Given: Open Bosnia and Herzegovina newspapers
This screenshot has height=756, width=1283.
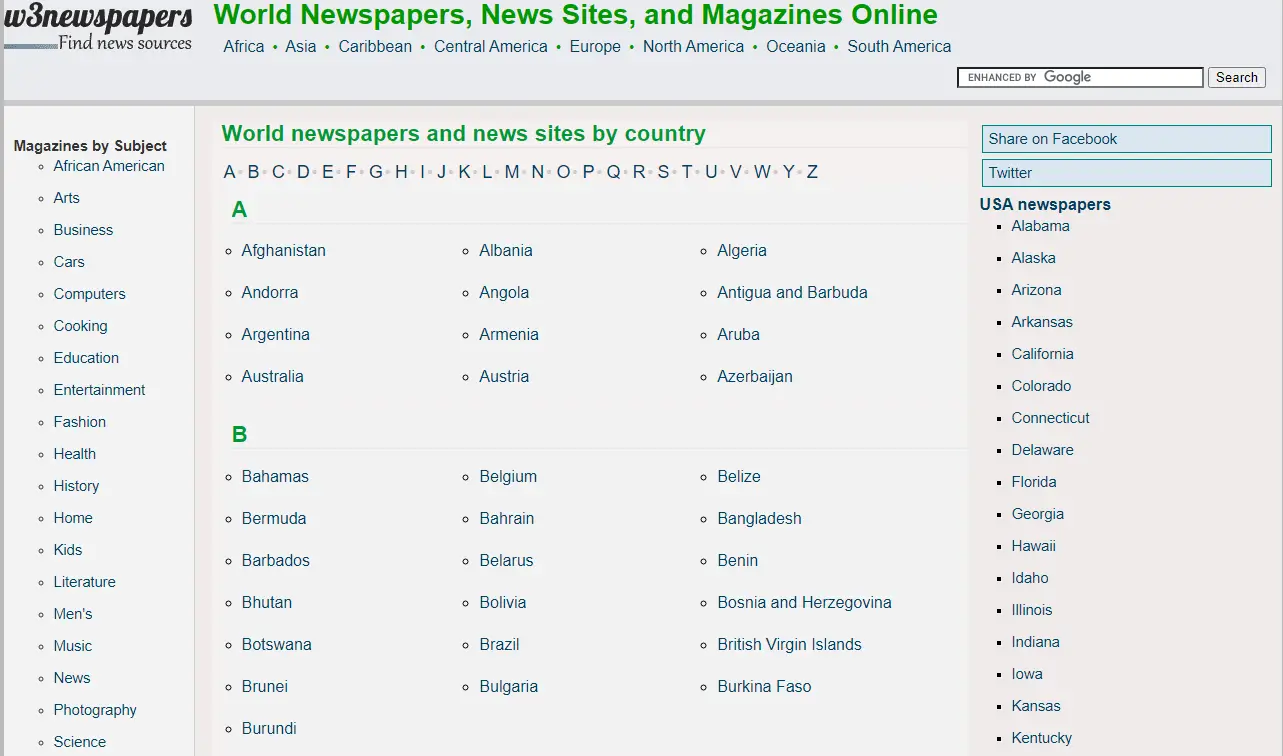Looking at the screenshot, I should tap(804, 603).
